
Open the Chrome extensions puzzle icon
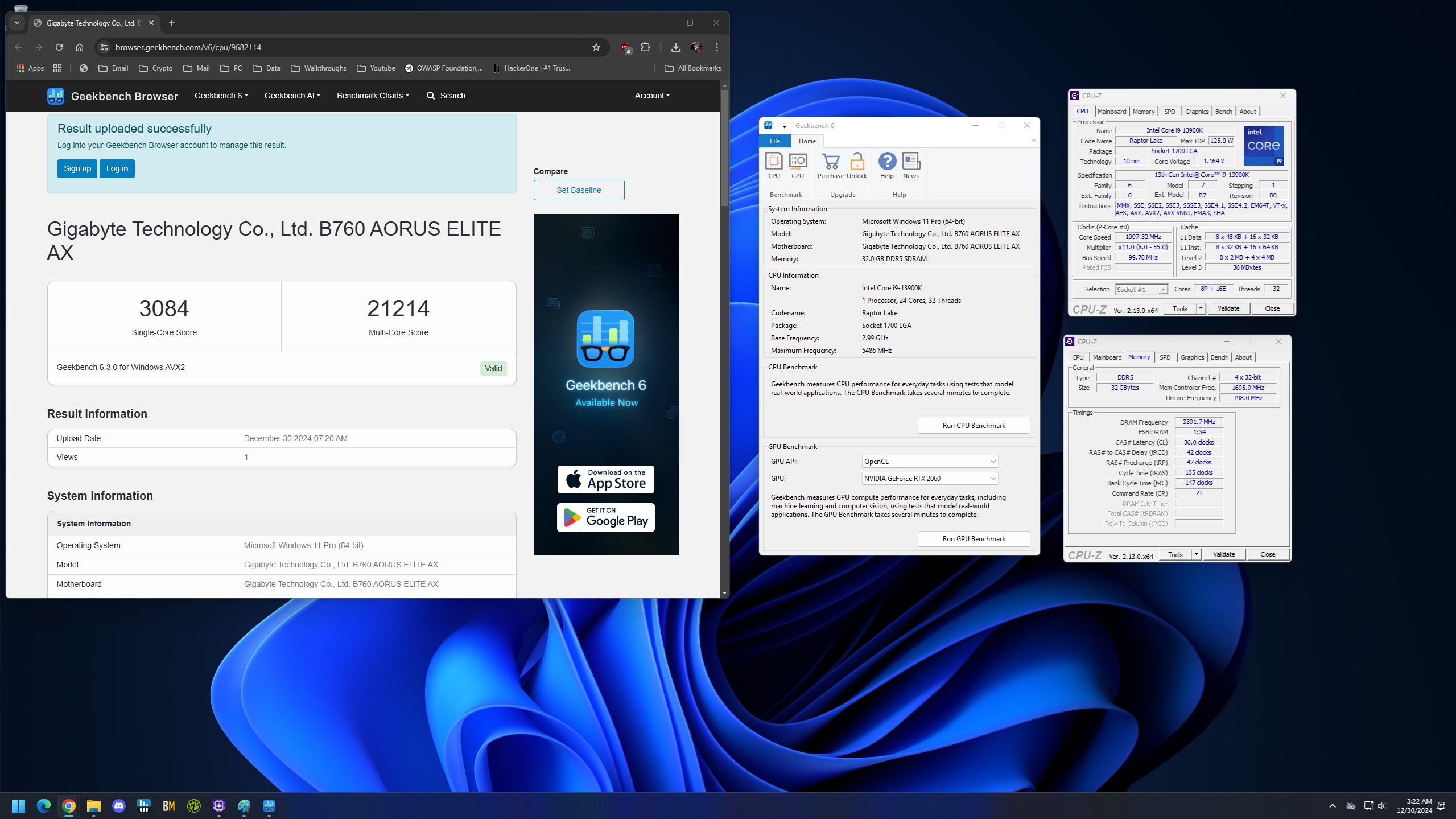tap(645, 47)
